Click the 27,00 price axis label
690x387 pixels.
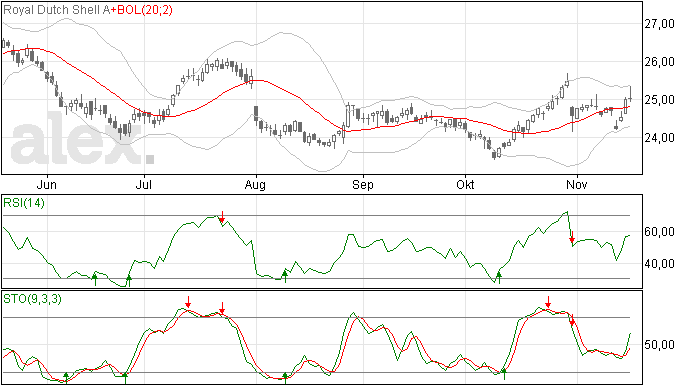coord(659,24)
